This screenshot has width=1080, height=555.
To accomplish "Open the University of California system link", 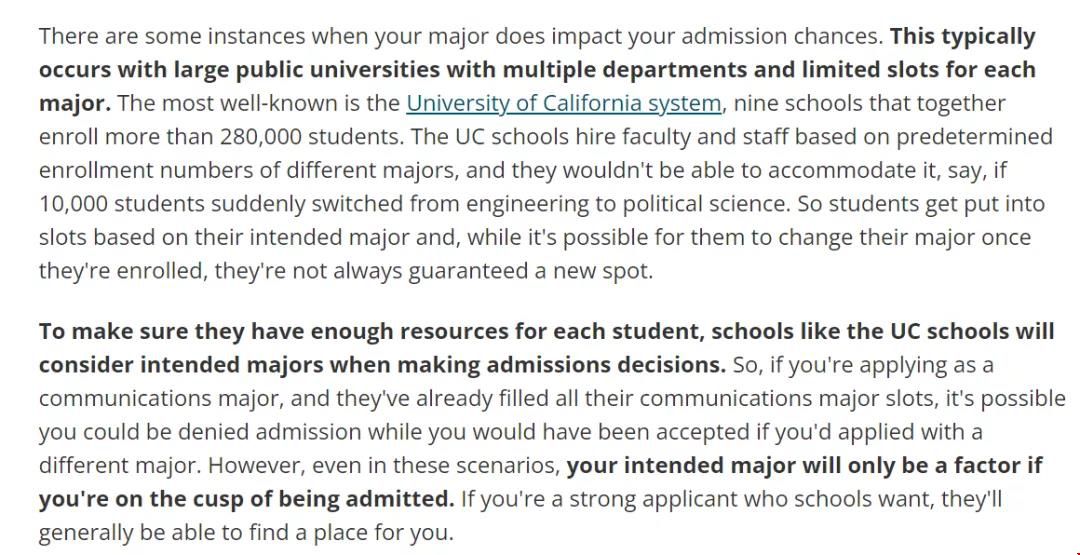I will pyautogui.click(x=563, y=103).
